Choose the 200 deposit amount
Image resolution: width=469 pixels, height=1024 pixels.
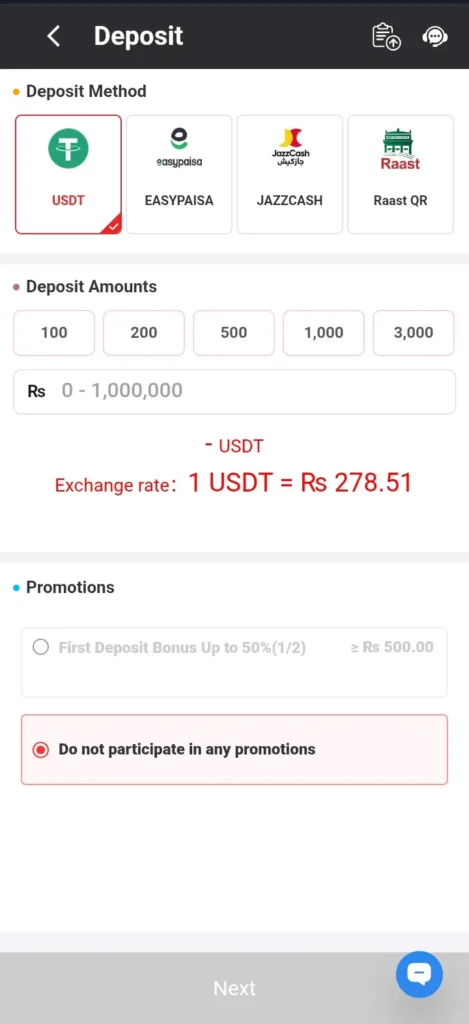coord(144,333)
